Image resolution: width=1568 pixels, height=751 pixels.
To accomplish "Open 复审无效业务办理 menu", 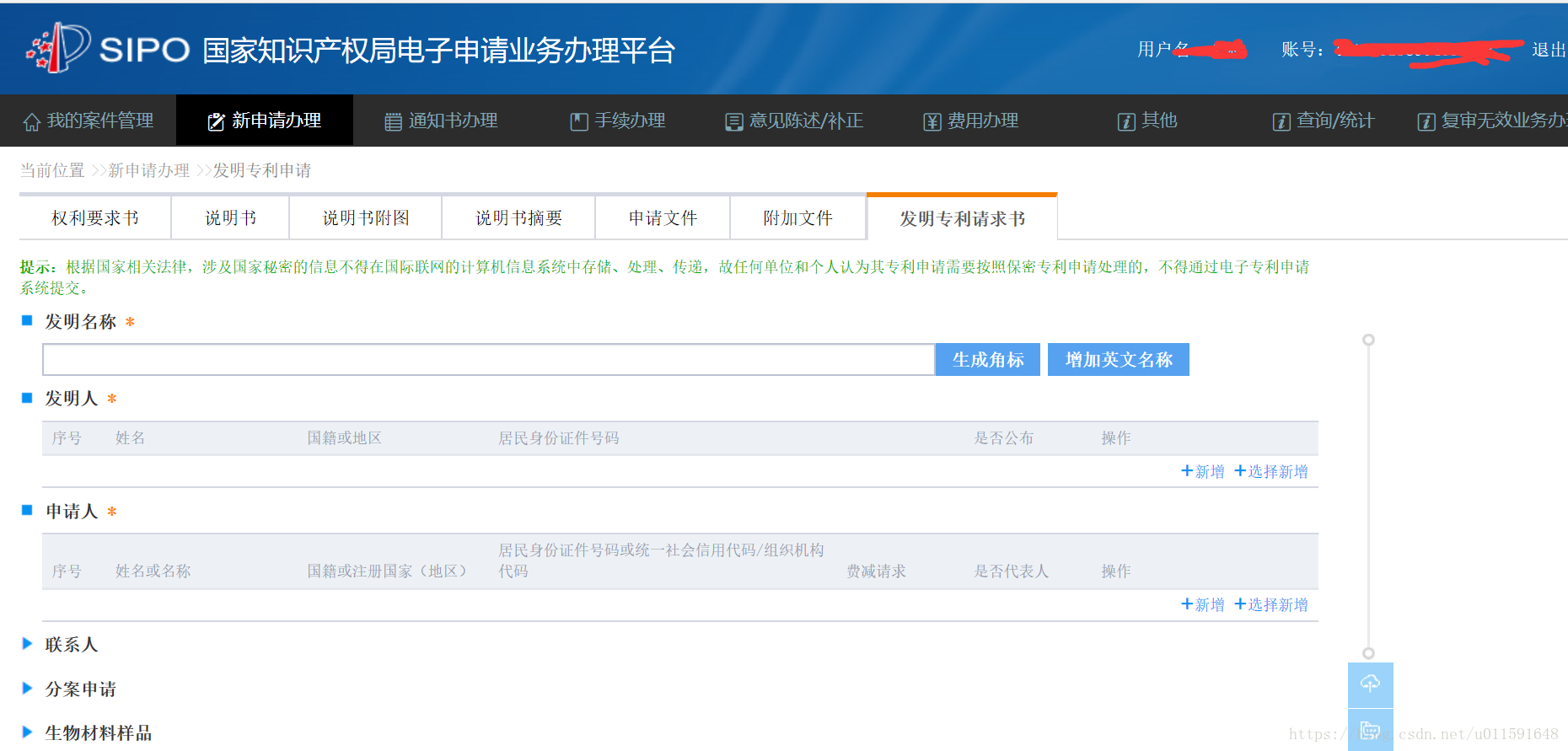I will click(x=1492, y=121).
